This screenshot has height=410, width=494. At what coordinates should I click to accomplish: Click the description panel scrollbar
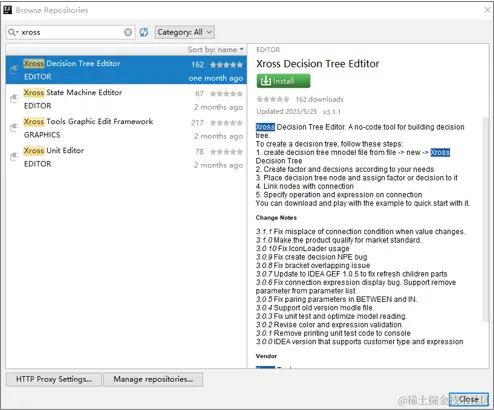click(x=486, y=220)
